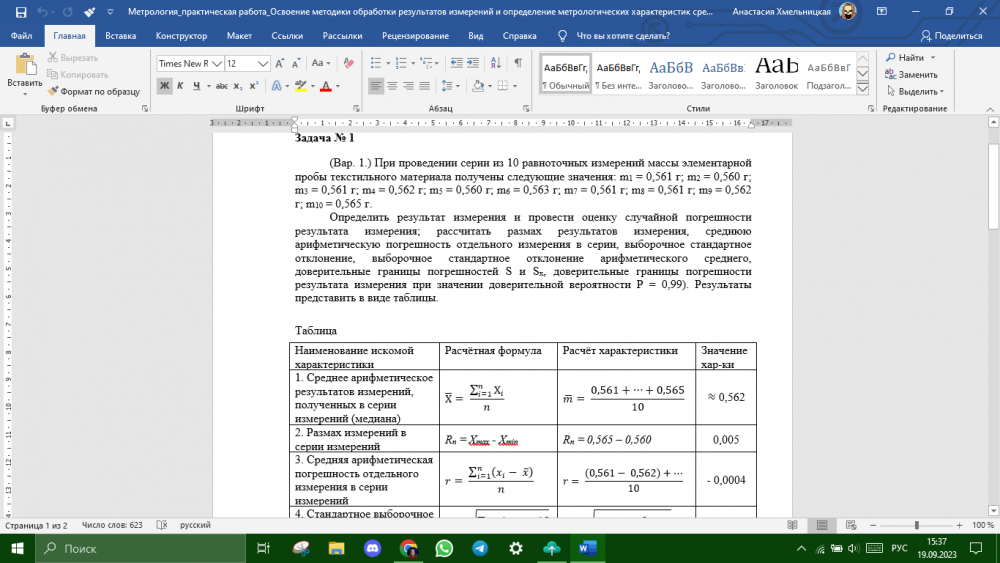Clear all formatting with the eraser icon
The width and height of the screenshot is (1000, 563).
coord(348,63)
